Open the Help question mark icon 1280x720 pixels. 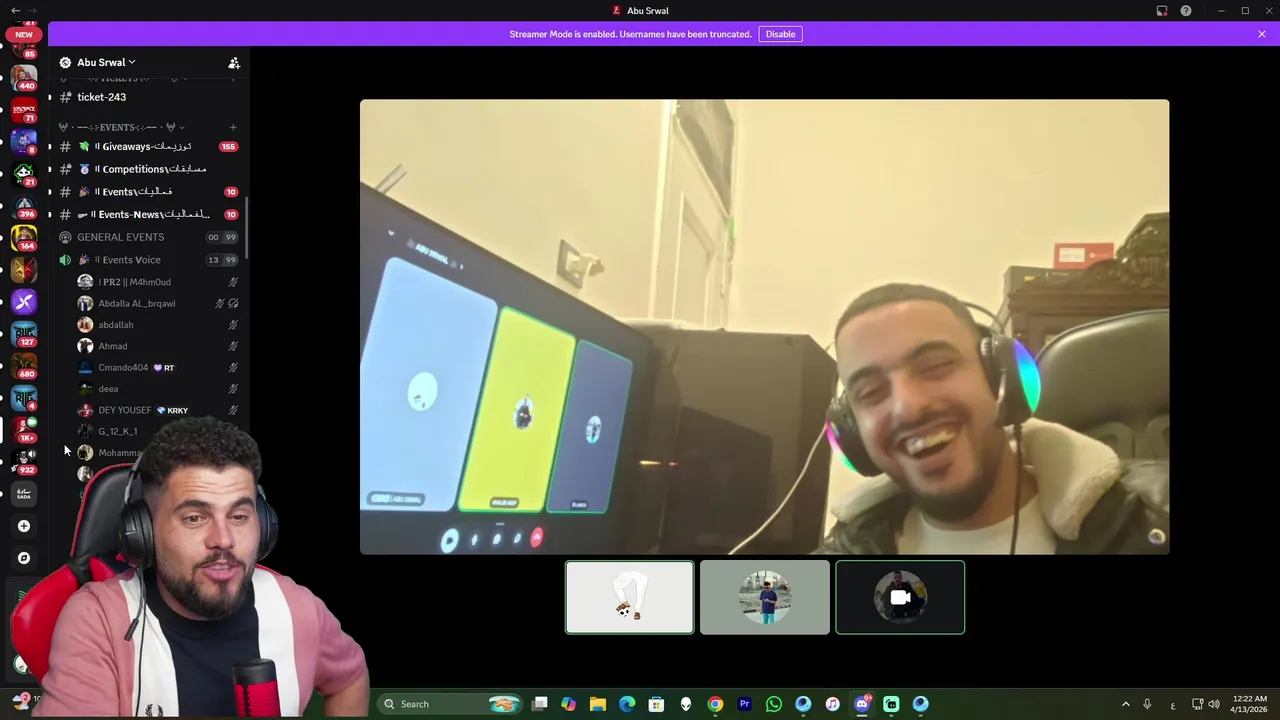coord(1186,10)
